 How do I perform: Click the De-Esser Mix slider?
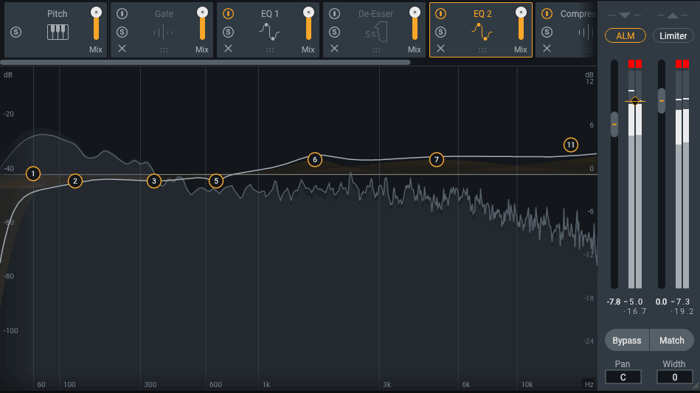coord(415,24)
